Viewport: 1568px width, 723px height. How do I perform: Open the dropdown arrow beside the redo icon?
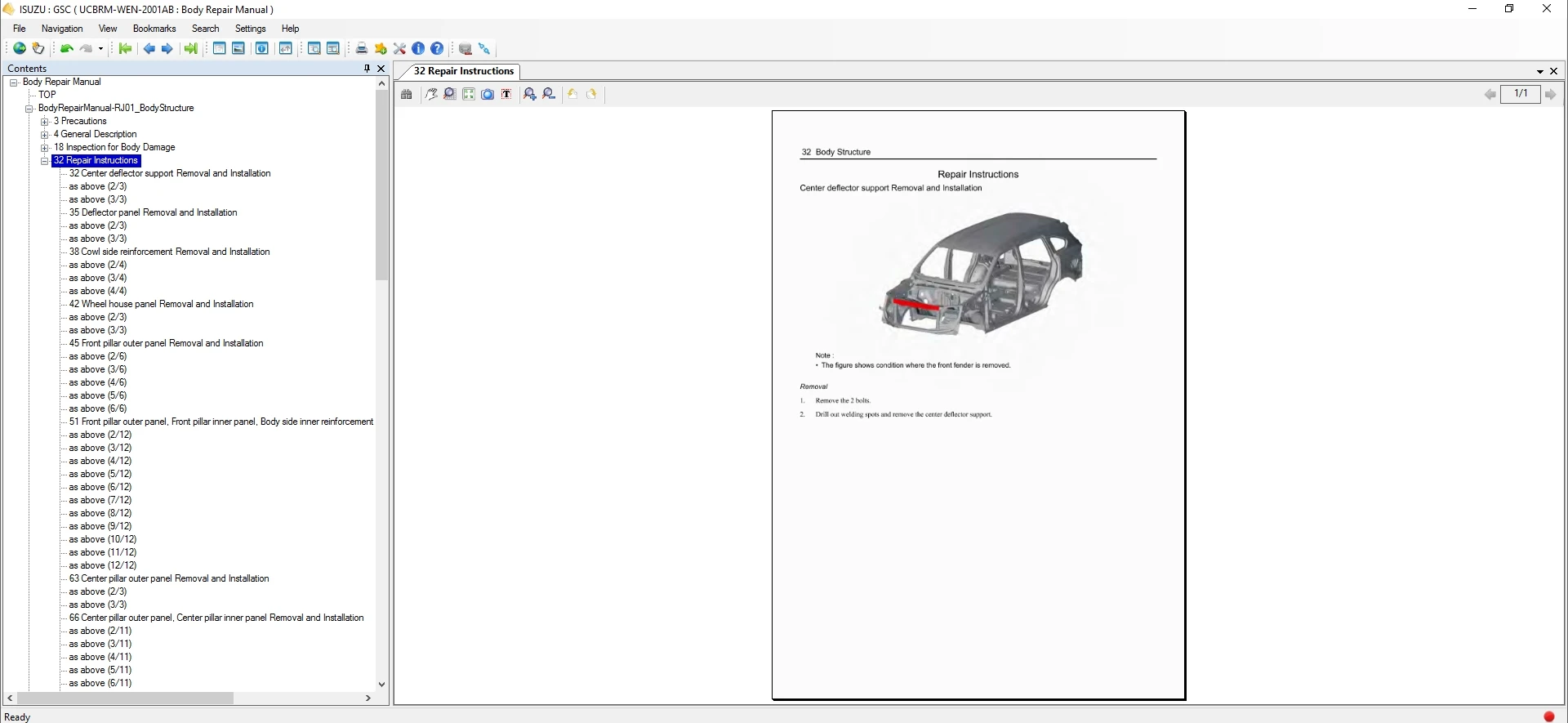100,49
